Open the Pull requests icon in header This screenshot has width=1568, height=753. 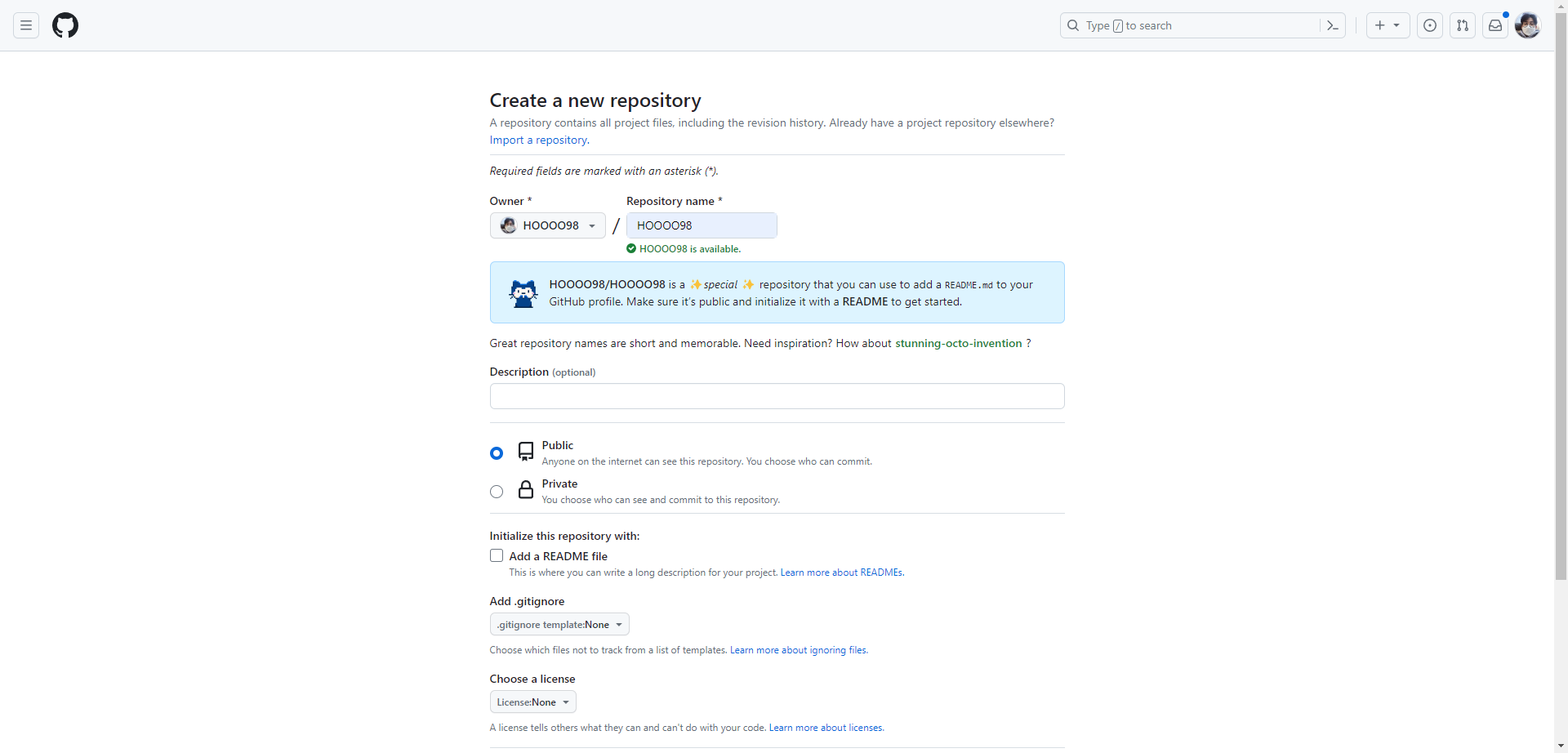pyautogui.click(x=1463, y=25)
